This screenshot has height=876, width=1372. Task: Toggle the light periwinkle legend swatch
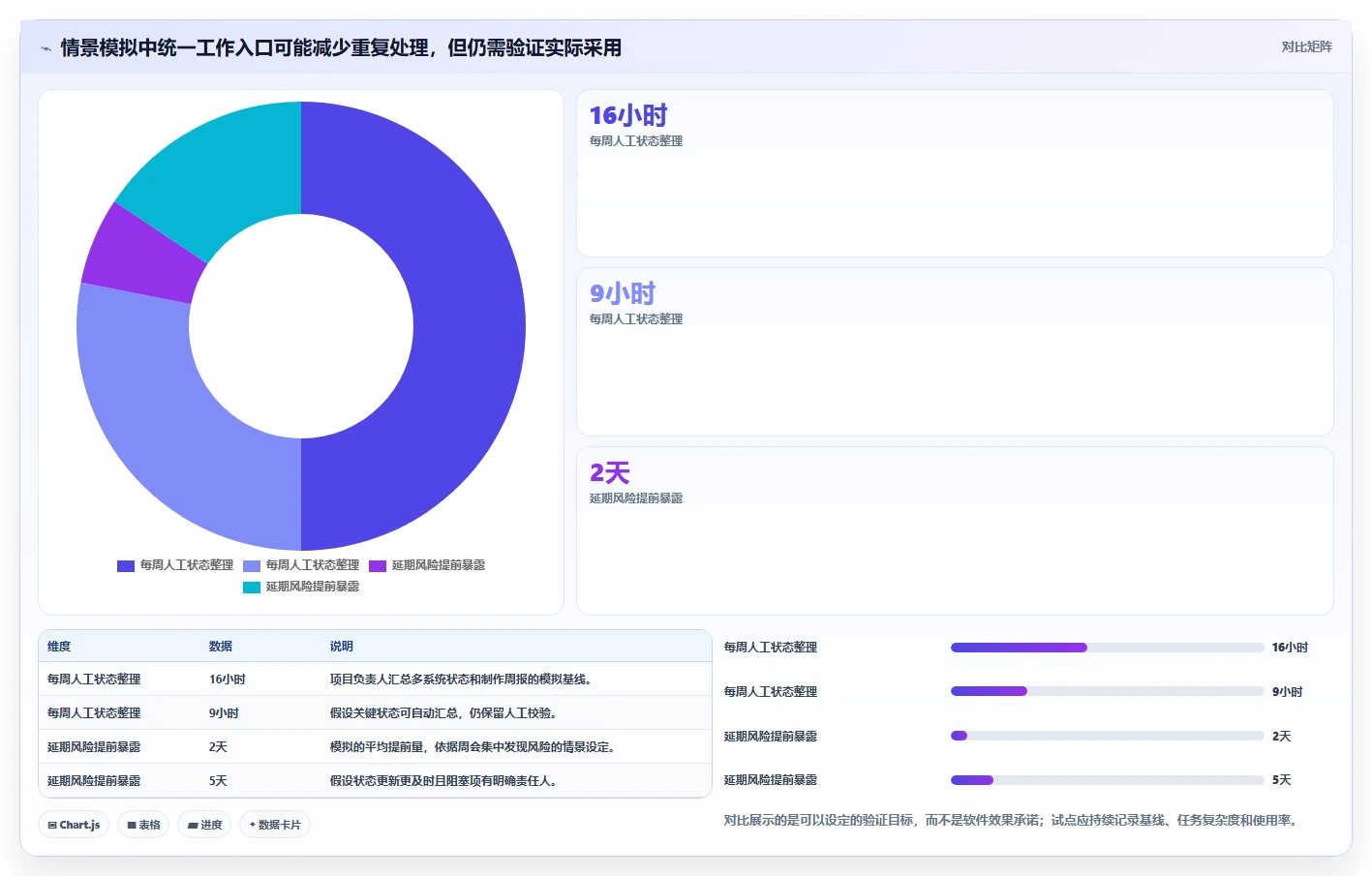252,565
